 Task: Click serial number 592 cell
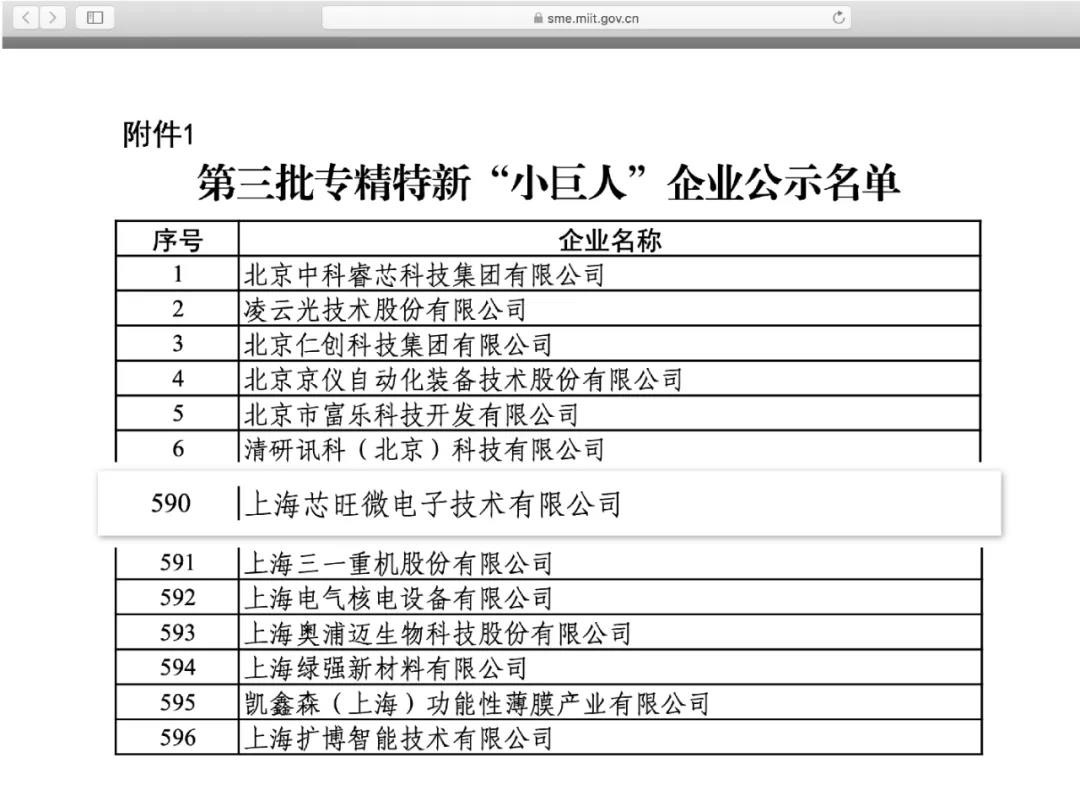coord(178,598)
